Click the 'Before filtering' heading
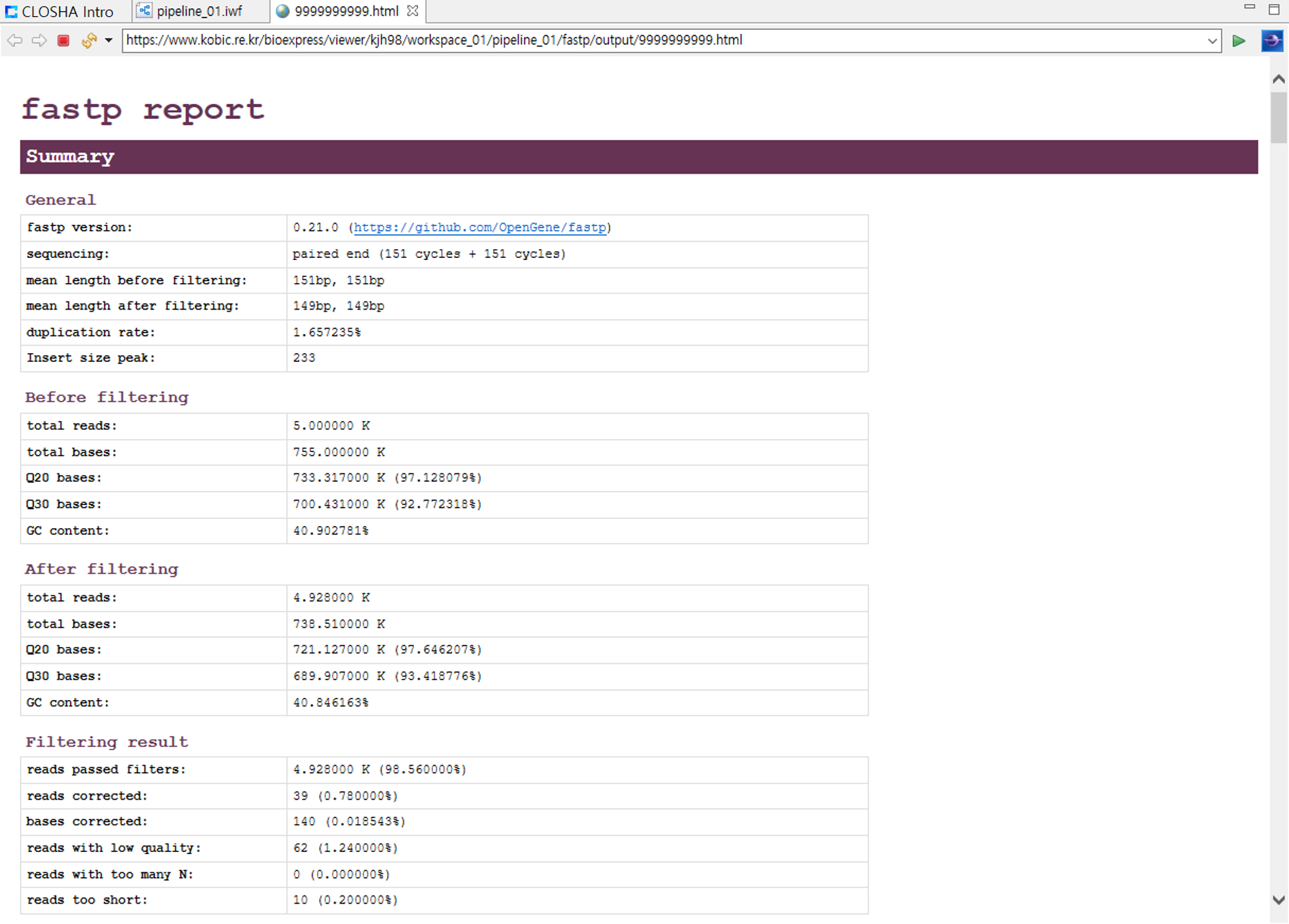The image size is (1289, 924). [x=107, y=397]
